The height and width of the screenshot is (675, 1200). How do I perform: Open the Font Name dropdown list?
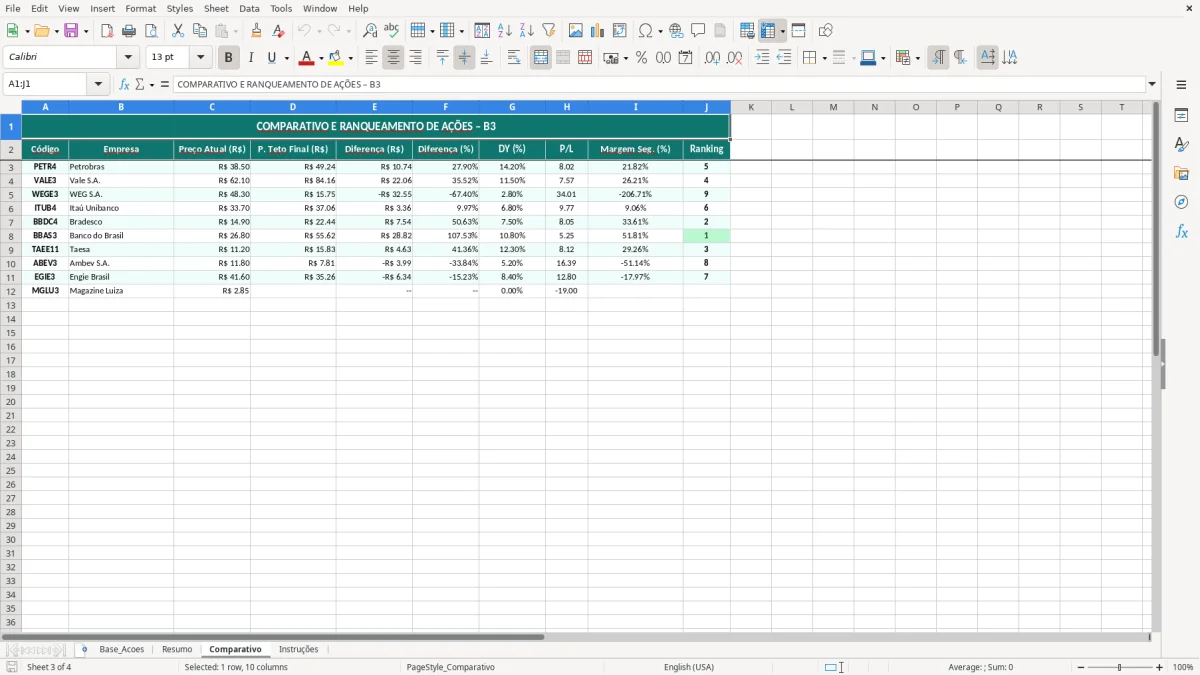pyautogui.click(x=128, y=58)
